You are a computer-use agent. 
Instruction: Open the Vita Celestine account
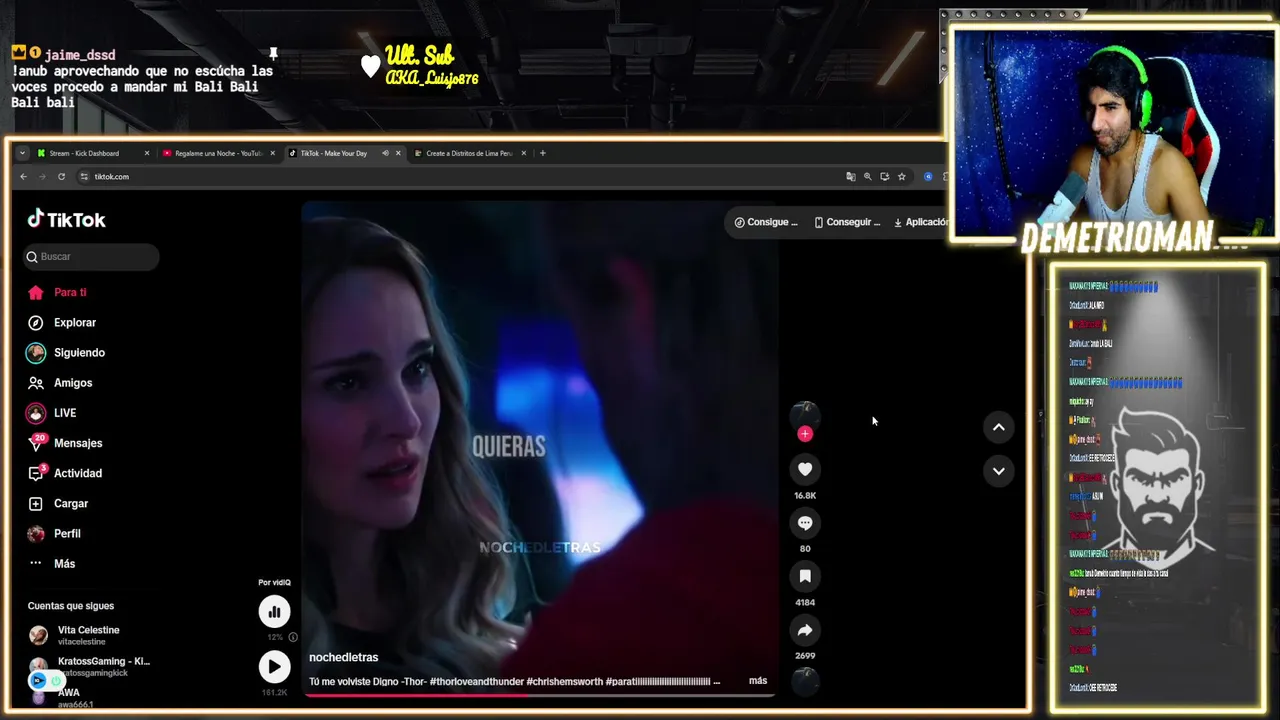coord(88,635)
